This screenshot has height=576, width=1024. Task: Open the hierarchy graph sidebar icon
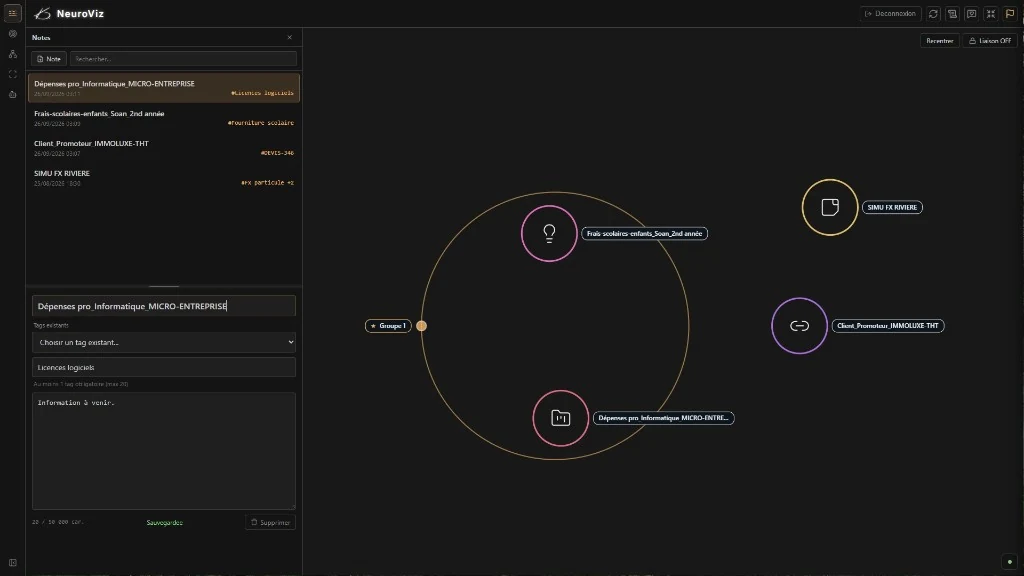pos(12,54)
